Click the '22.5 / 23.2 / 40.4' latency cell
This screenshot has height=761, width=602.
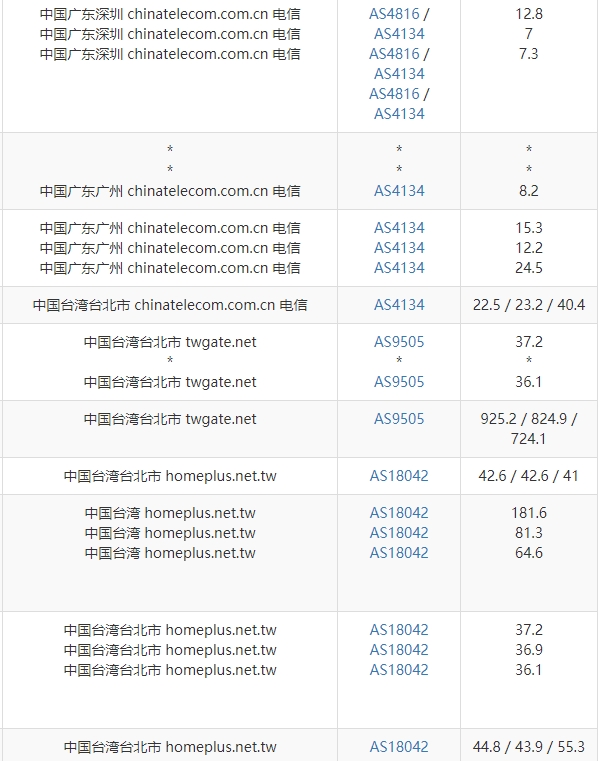click(x=529, y=305)
